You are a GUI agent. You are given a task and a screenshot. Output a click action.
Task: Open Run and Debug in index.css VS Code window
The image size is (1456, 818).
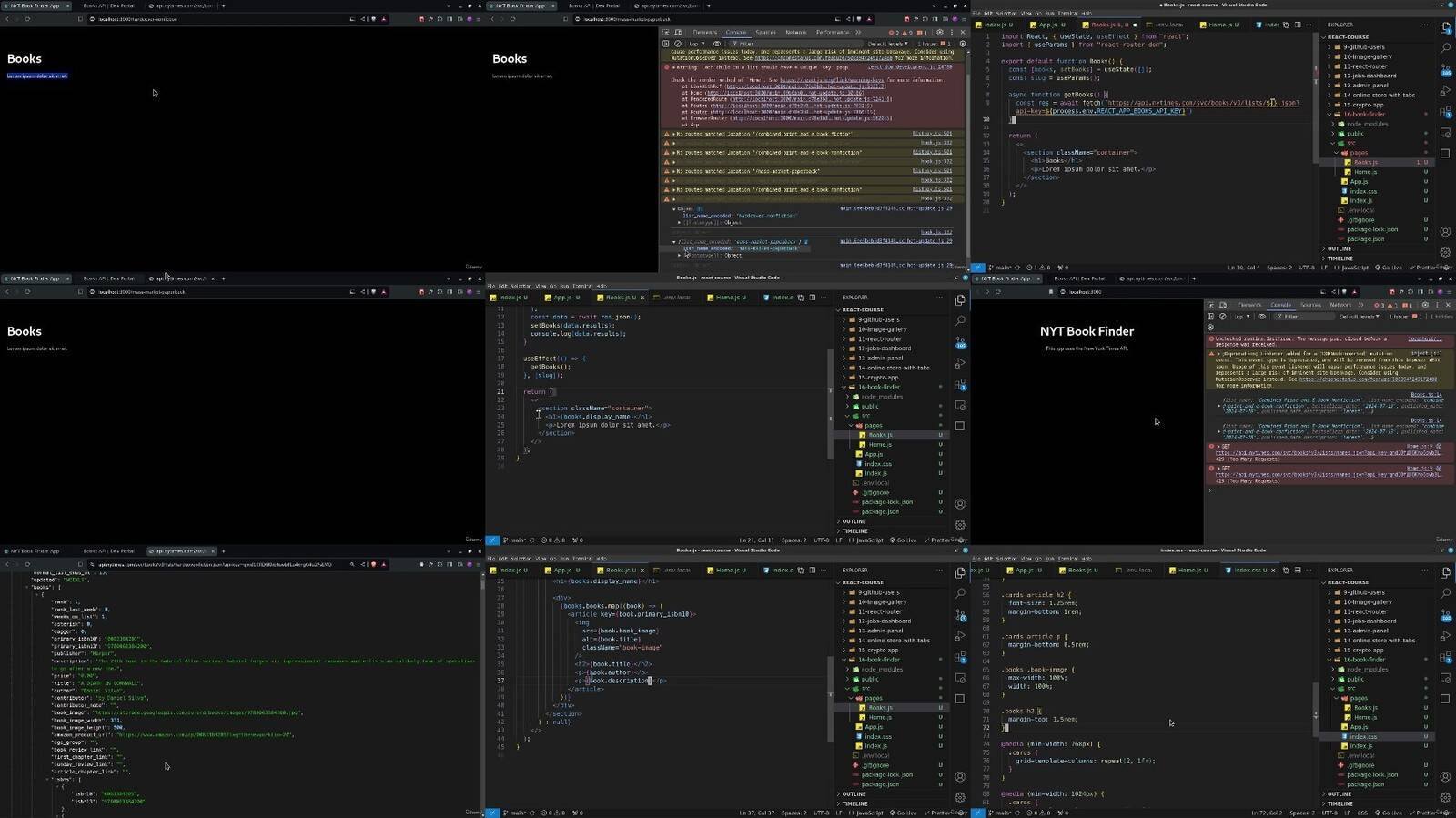pos(1445,636)
